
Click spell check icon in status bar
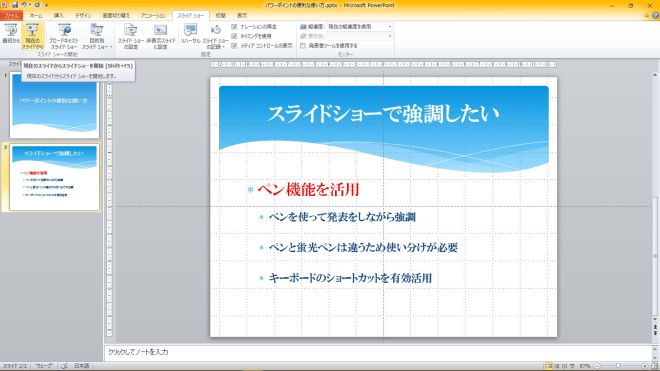pos(64,366)
